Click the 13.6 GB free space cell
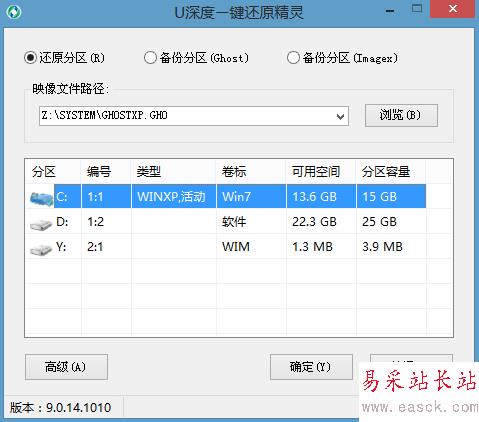This screenshot has height=422, width=479. tap(321, 196)
